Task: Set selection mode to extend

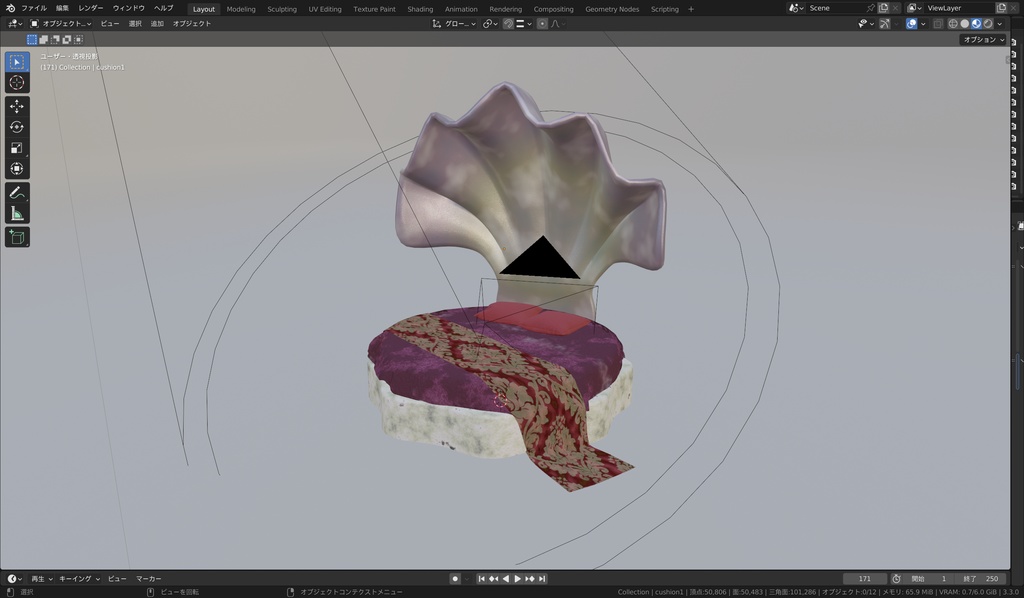Action: (43, 40)
